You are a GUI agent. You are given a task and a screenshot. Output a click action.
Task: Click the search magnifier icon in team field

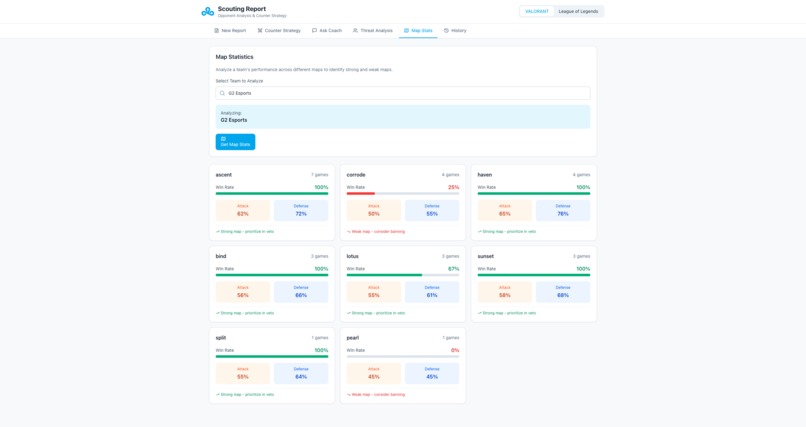[x=222, y=93]
